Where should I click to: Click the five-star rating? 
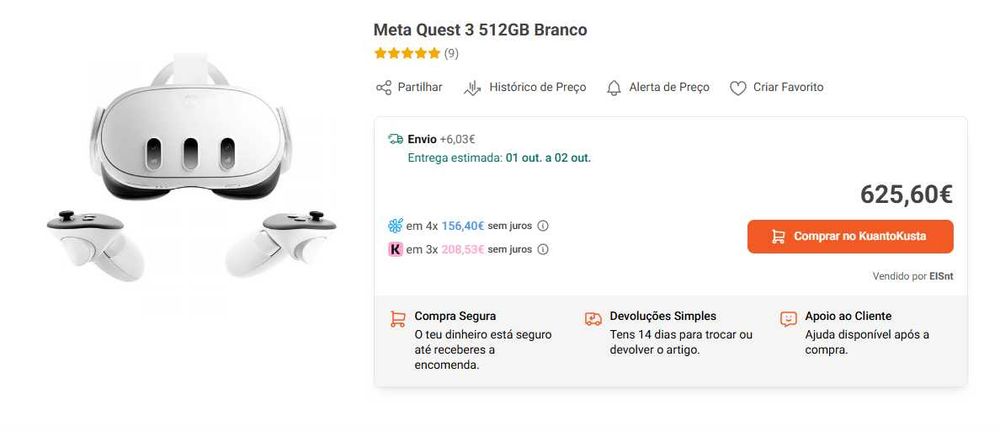point(406,53)
